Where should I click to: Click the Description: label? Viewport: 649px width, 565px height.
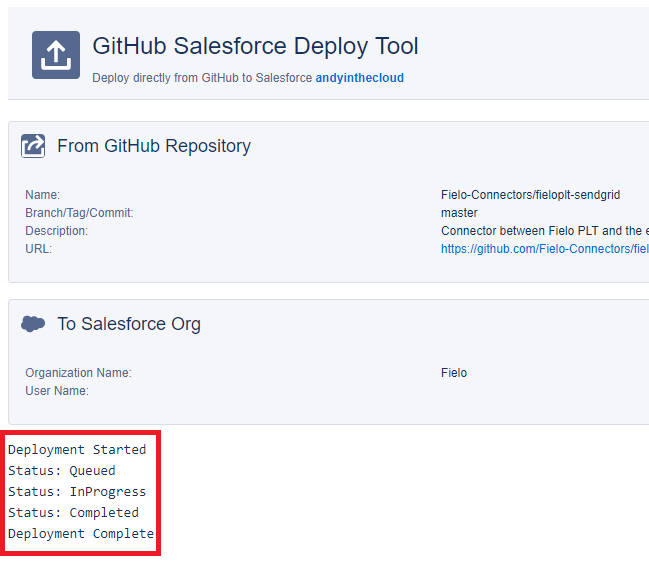coord(57,231)
